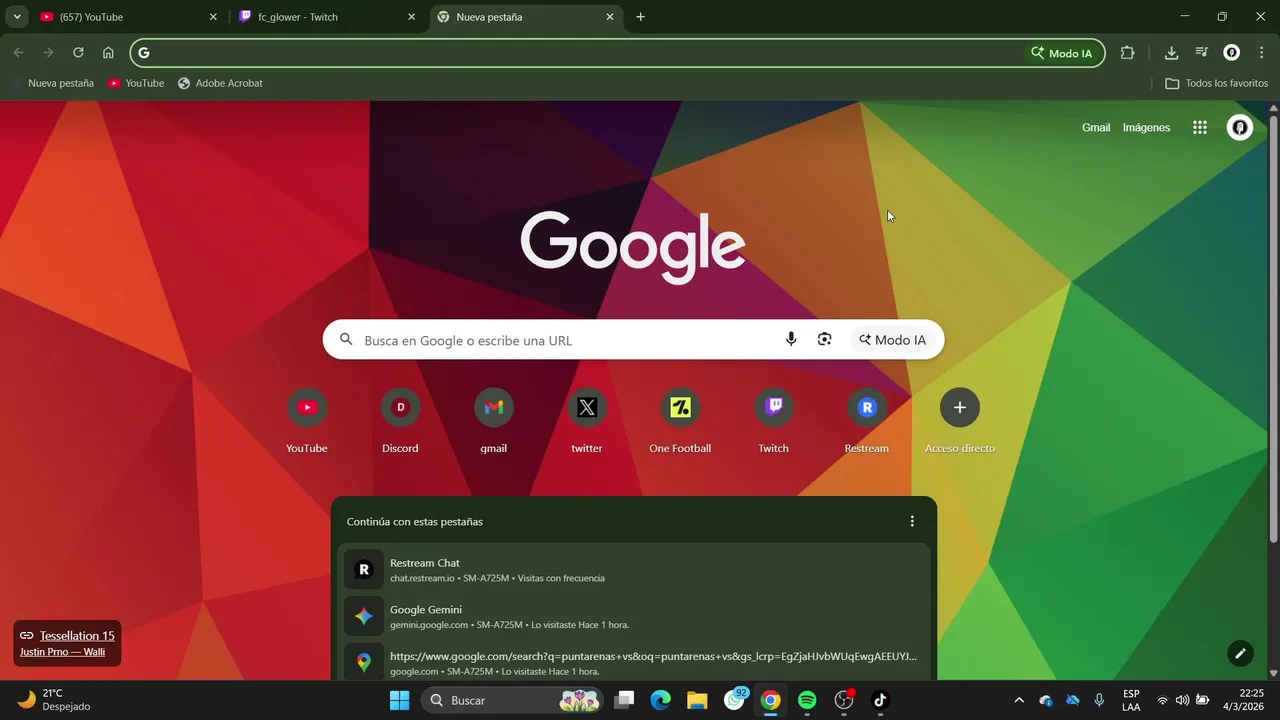Viewport: 1280px width, 720px height.
Task: Open Spotify from the taskbar
Action: coord(807,700)
